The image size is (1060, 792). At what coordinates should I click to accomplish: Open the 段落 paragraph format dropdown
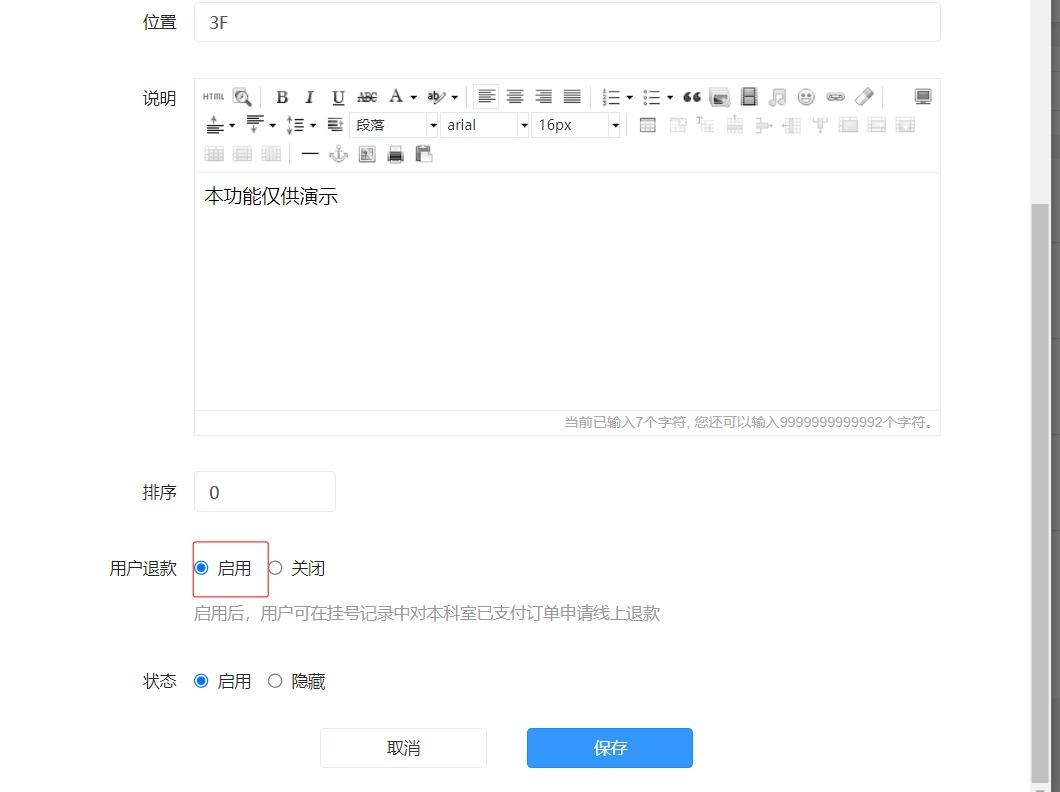(394, 125)
